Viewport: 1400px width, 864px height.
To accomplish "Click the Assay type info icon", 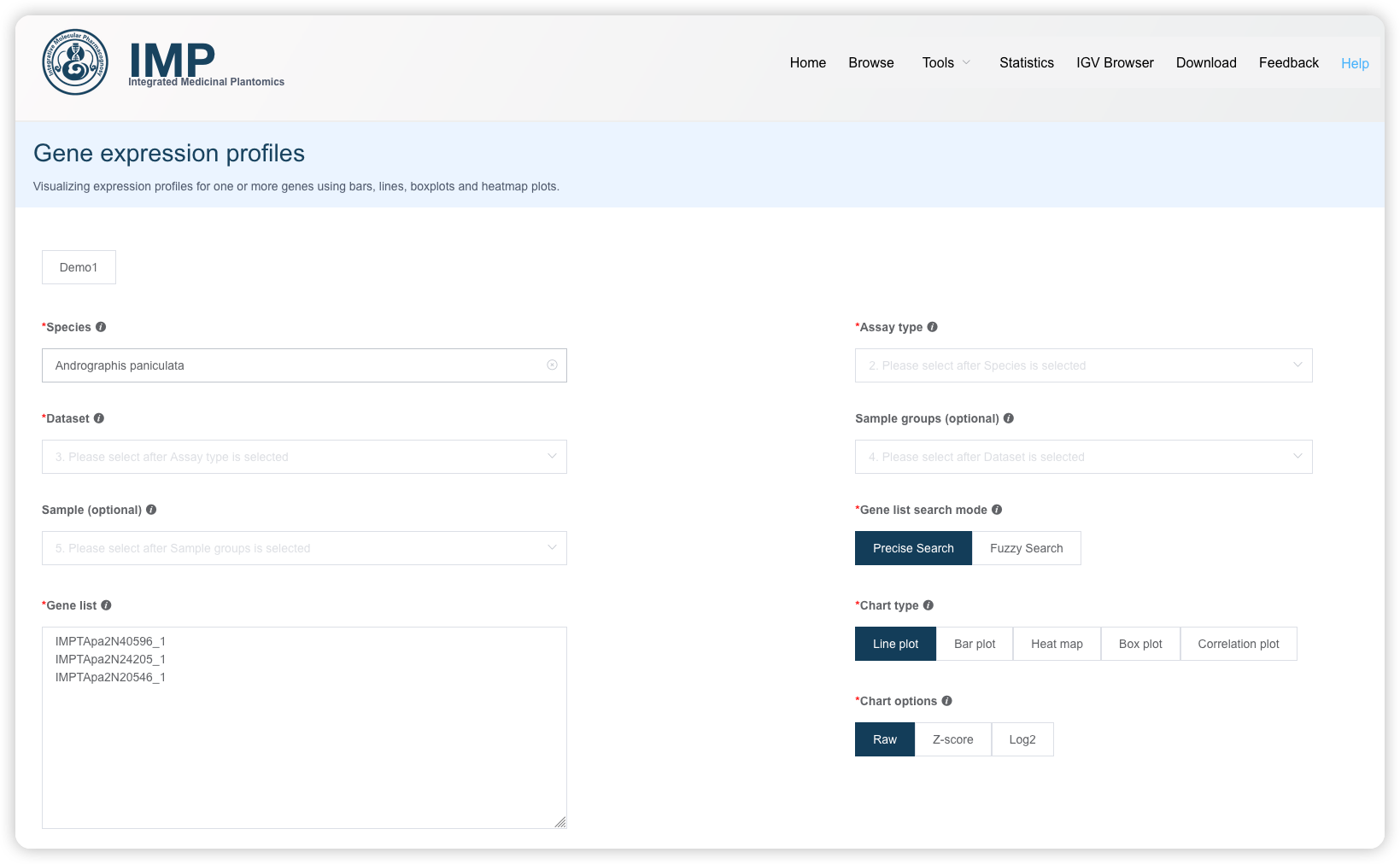I will (933, 327).
